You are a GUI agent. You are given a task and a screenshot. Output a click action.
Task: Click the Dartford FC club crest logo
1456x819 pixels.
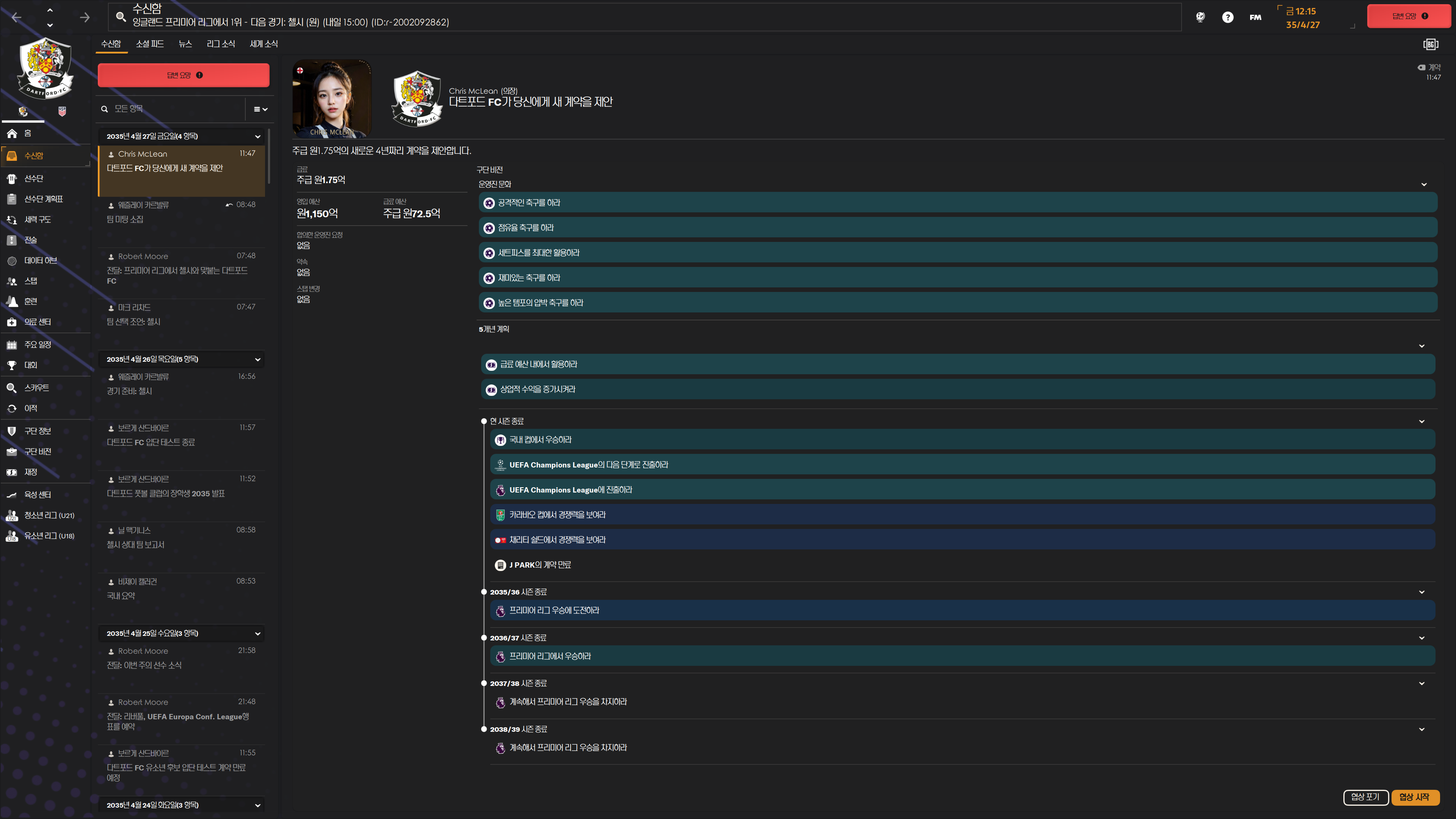pos(45,68)
